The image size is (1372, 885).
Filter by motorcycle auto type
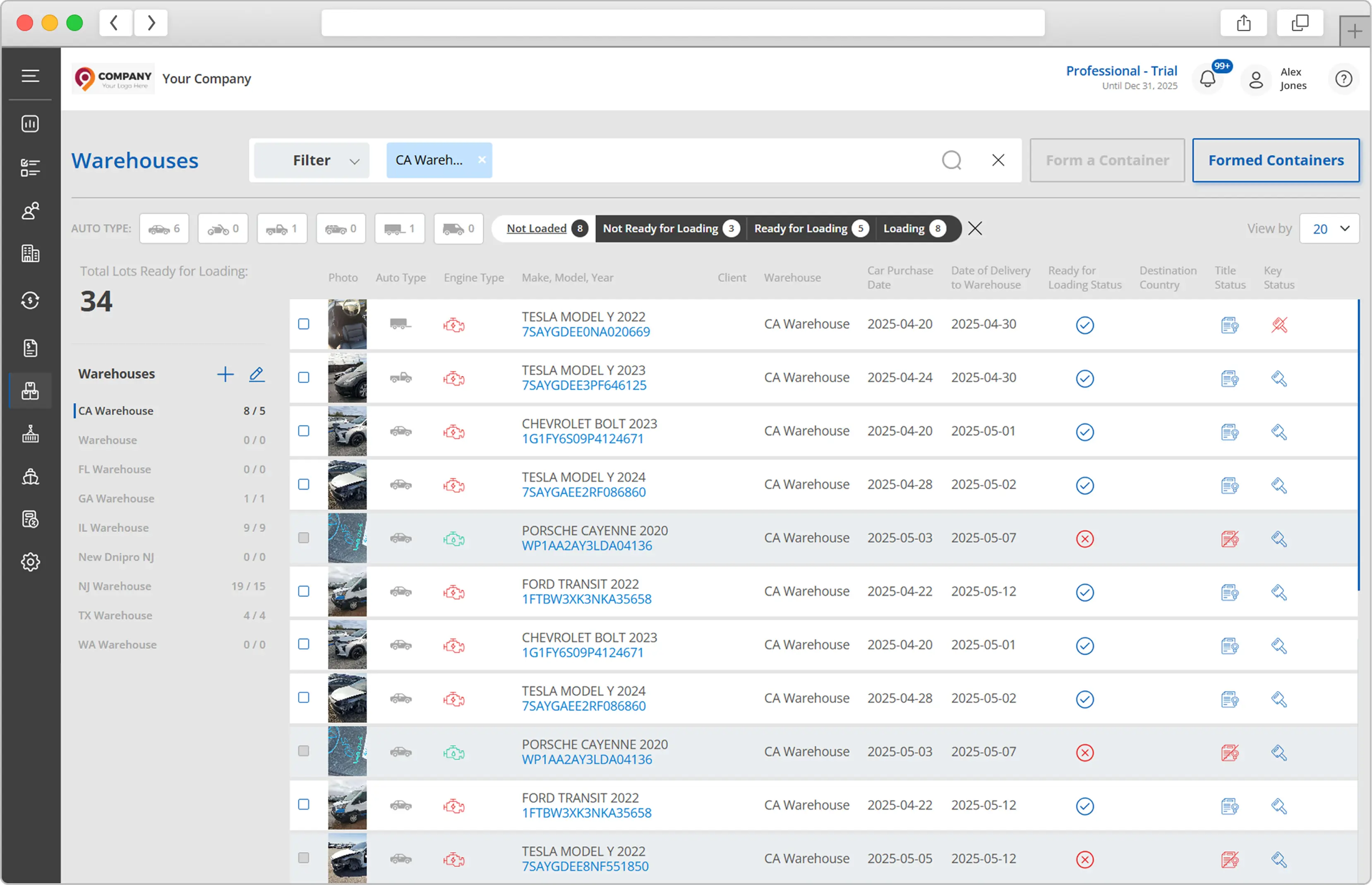tap(223, 229)
